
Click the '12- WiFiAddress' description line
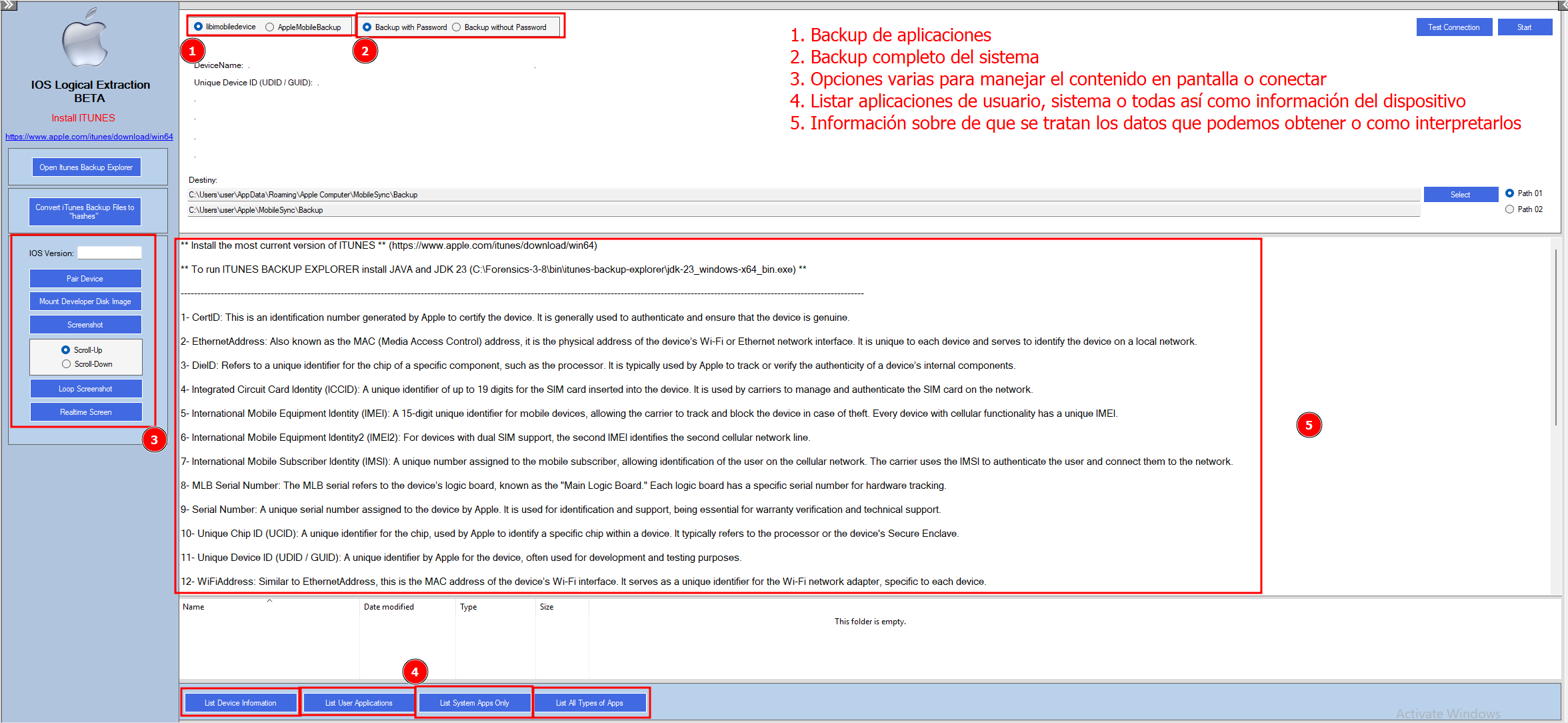(583, 582)
